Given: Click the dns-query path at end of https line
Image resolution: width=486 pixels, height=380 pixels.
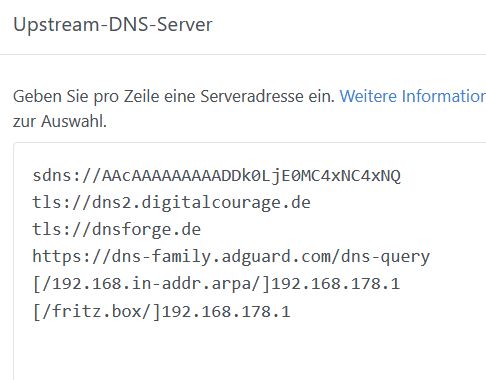Looking at the screenshot, I should (x=385, y=257).
